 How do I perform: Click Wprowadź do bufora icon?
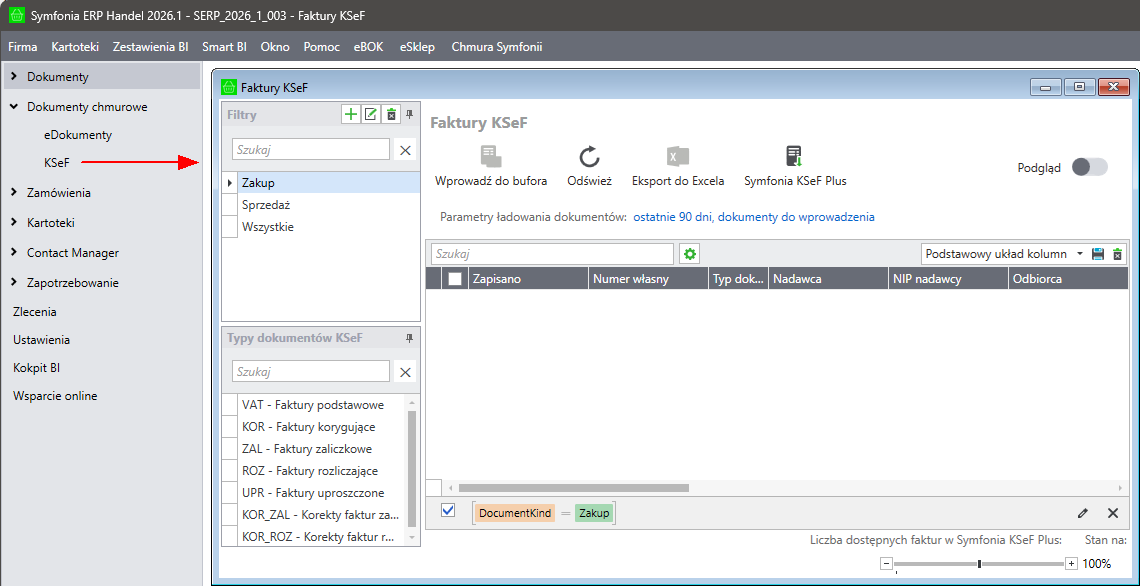click(490, 156)
